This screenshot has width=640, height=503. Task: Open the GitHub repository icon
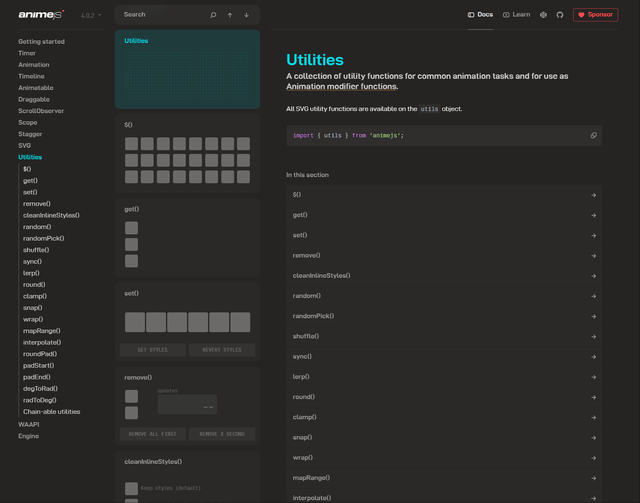560,15
